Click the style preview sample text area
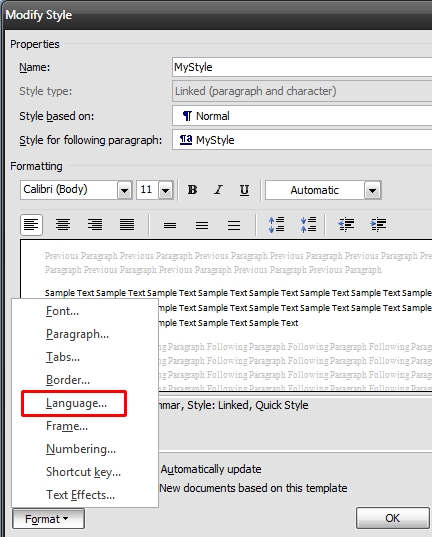The height and width of the screenshot is (537, 432). coord(226,315)
